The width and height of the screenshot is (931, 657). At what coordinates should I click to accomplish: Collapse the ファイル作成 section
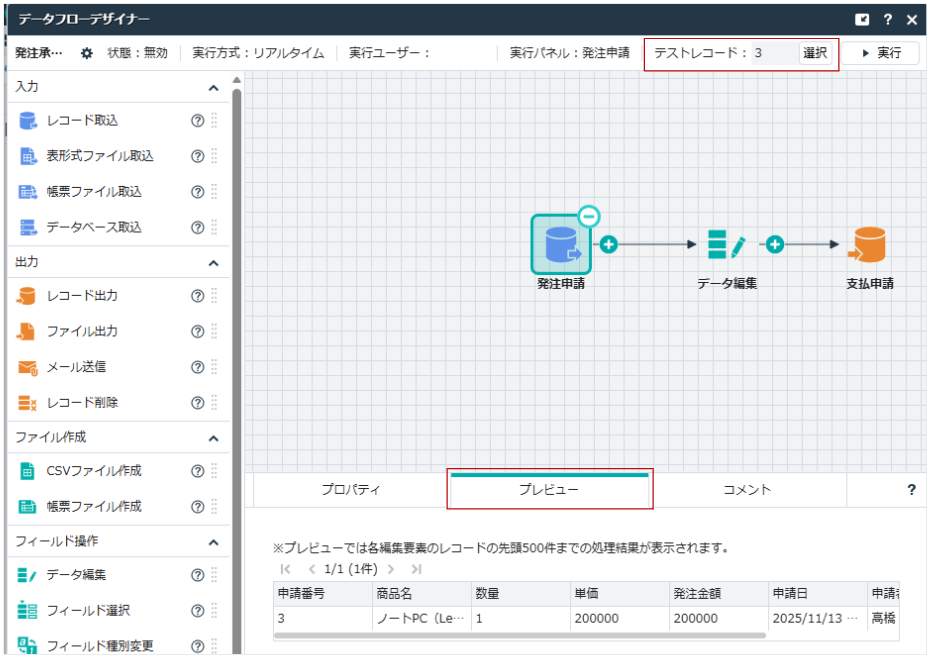pyautogui.click(x=213, y=438)
